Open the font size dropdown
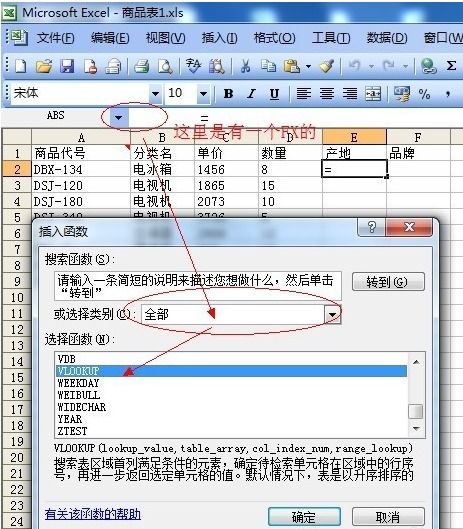The height and width of the screenshot is (529, 463). click(203, 93)
